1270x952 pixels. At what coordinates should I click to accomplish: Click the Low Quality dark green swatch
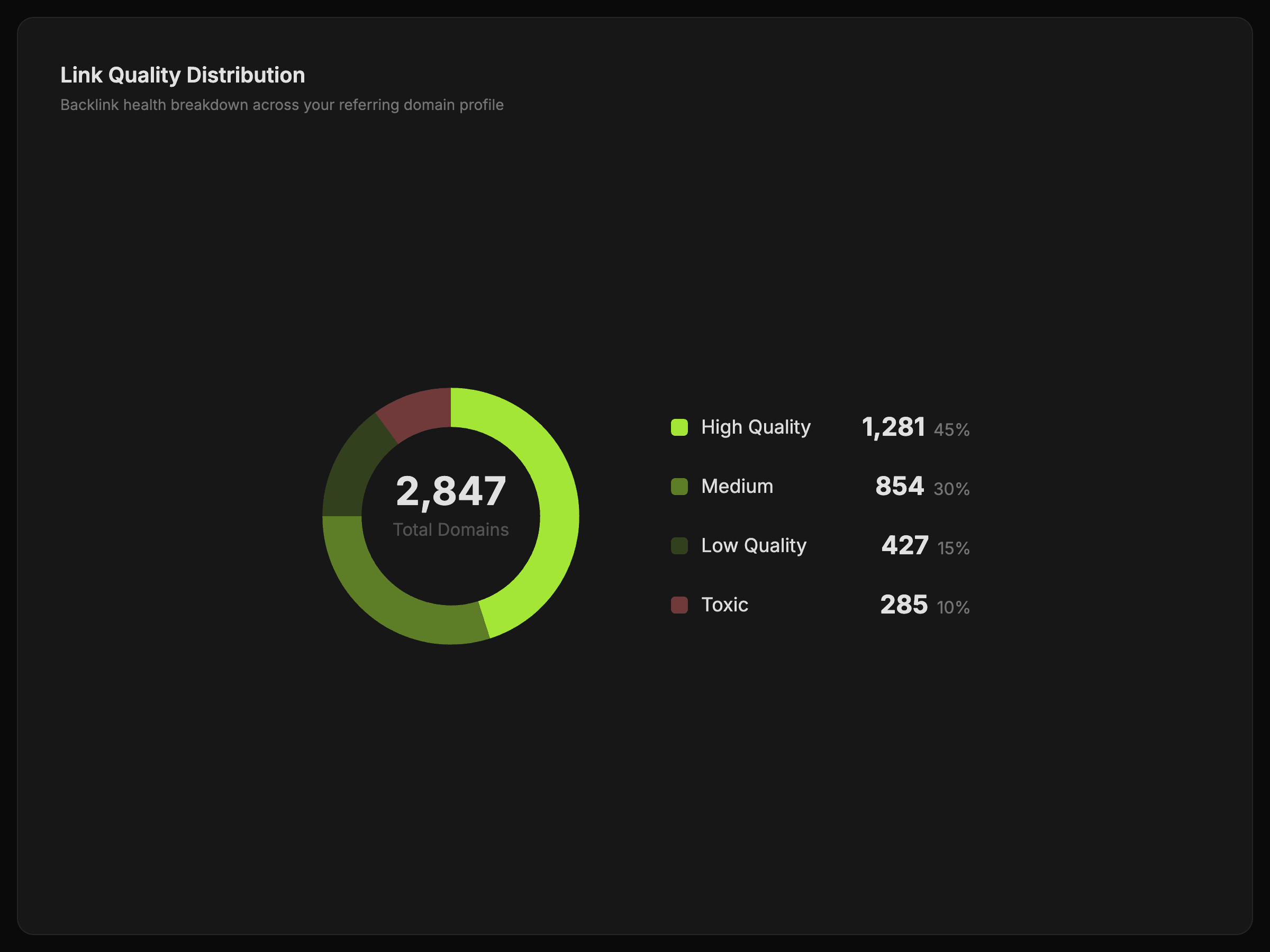point(679,546)
